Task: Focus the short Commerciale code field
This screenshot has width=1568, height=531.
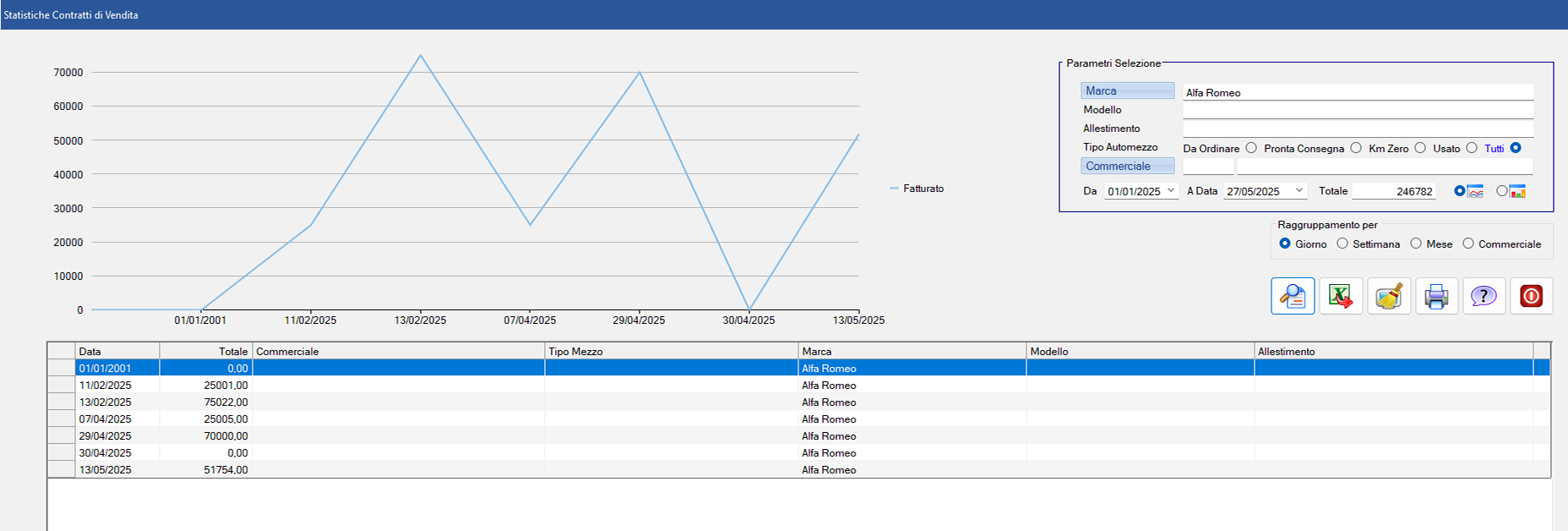Action: [x=1208, y=167]
